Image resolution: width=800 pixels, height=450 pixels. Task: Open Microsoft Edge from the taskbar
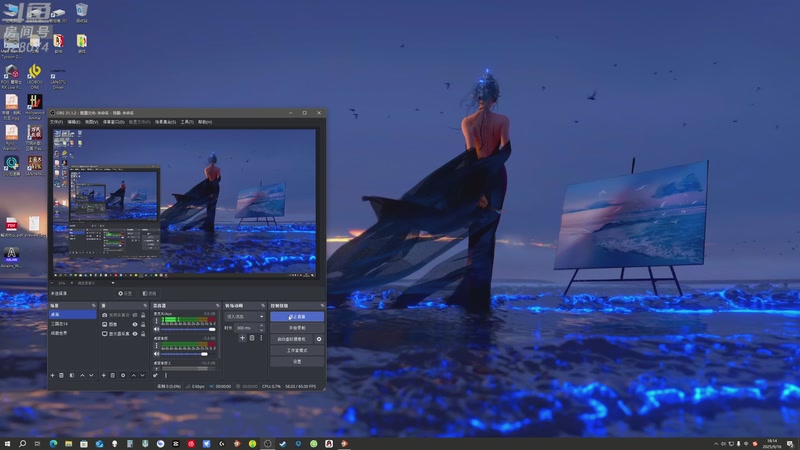[53, 444]
